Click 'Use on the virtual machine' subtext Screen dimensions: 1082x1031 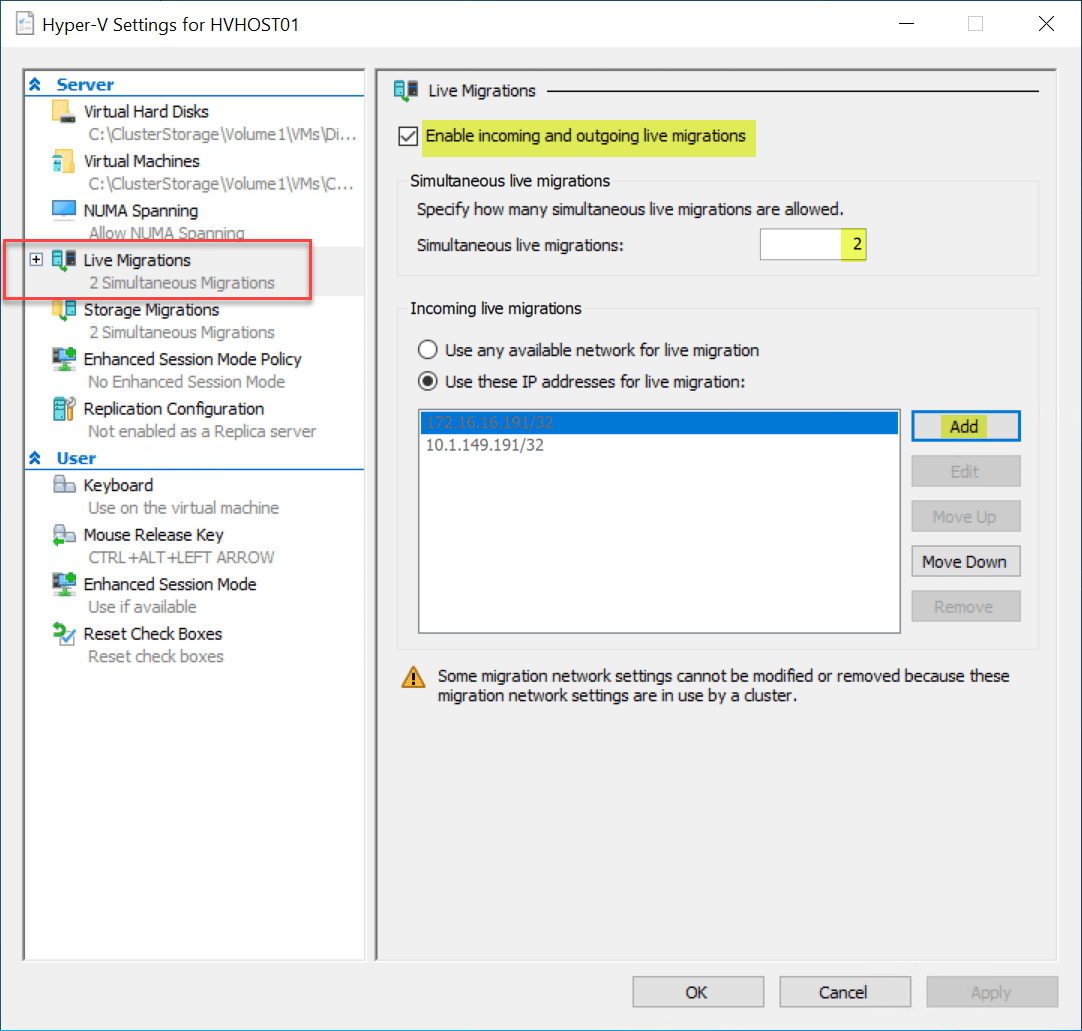184,508
